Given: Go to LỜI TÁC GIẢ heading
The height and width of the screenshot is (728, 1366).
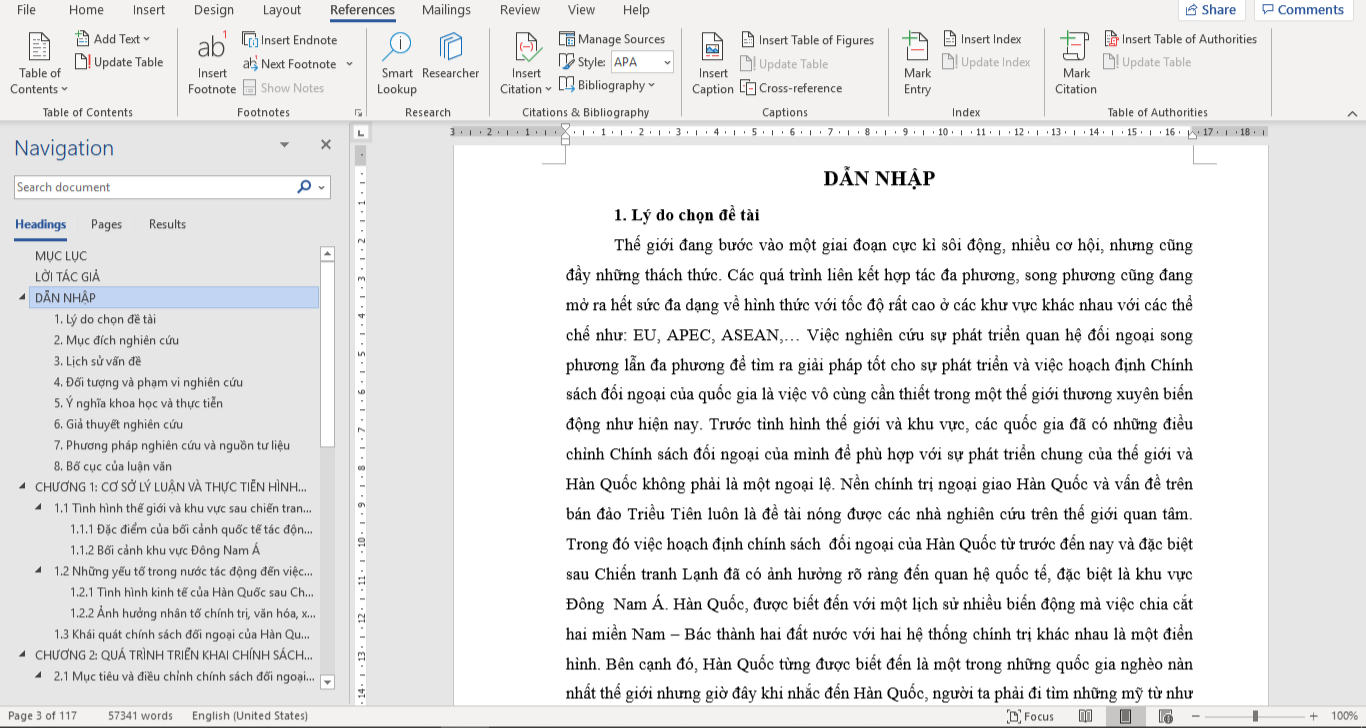Looking at the screenshot, I should [67, 277].
